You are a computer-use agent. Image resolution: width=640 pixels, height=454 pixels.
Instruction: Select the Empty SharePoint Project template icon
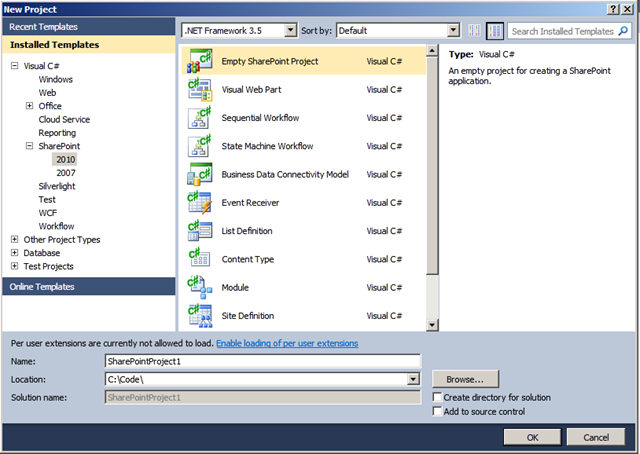point(200,61)
